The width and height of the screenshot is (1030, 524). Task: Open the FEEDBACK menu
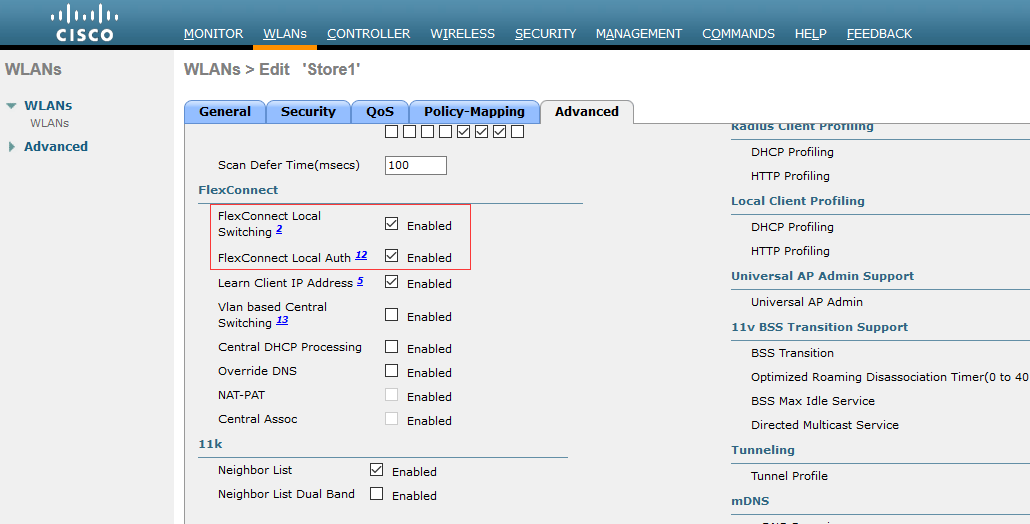879,33
